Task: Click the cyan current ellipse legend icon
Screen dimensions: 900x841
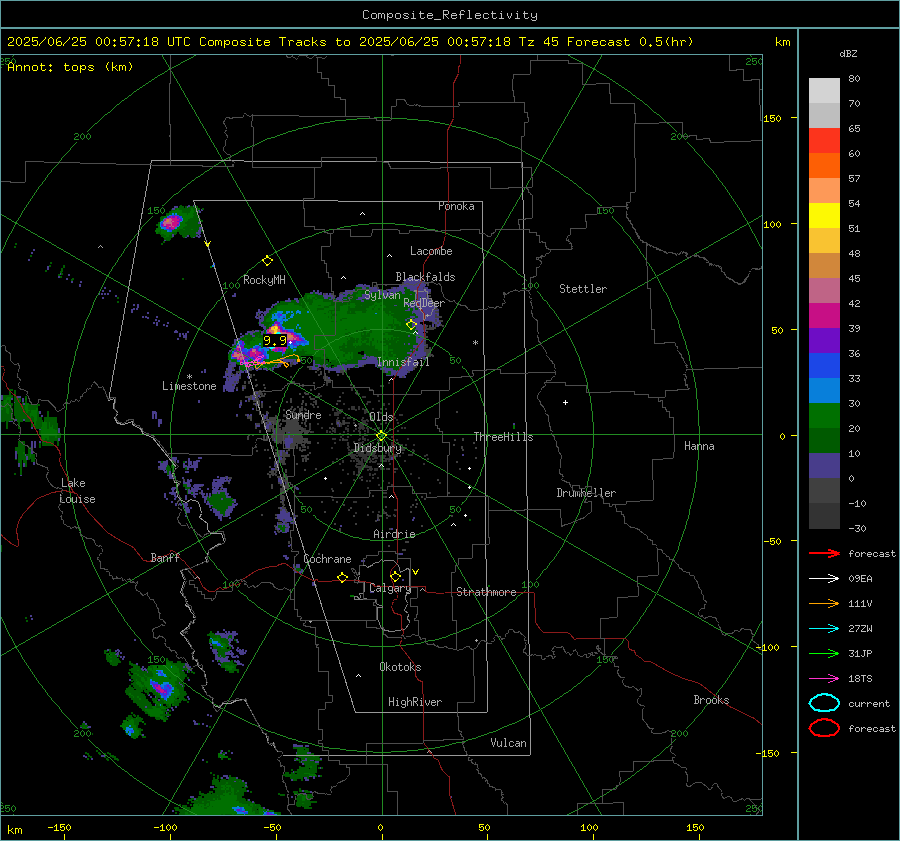Action: (x=824, y=703)
